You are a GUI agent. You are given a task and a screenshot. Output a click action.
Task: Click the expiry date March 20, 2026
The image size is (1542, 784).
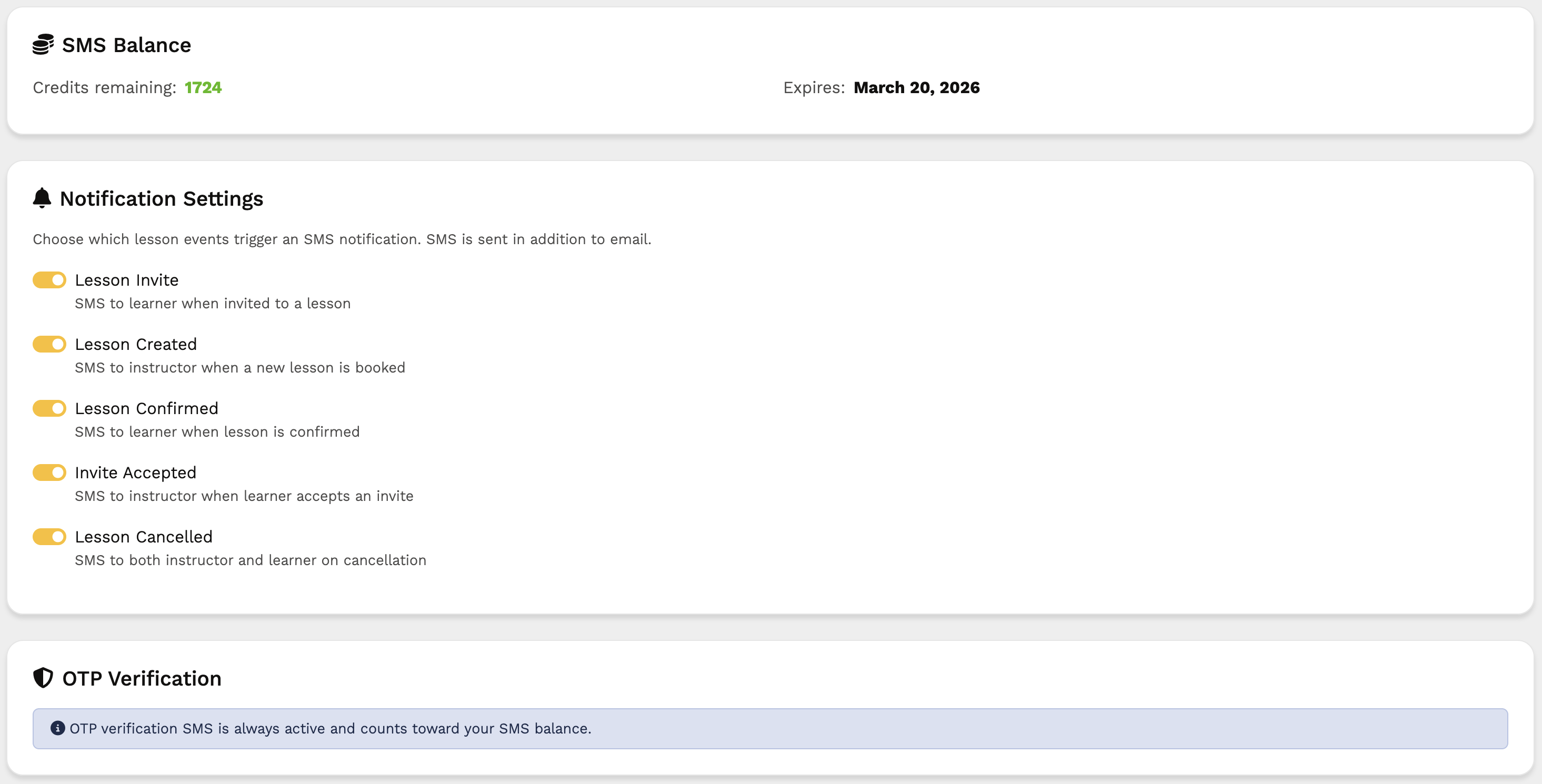coord(916,87)
